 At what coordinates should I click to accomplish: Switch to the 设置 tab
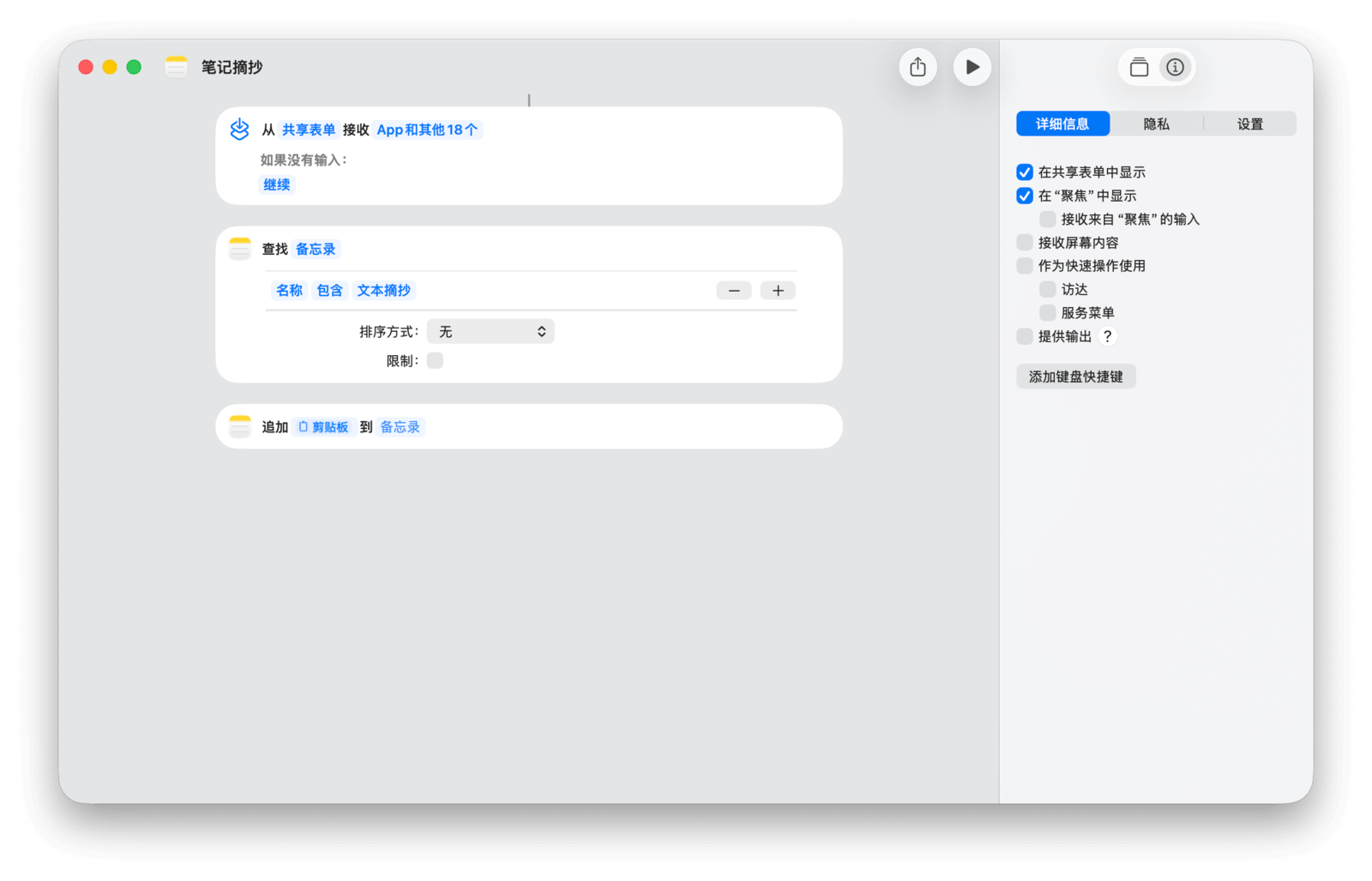tap(1249, 124)
